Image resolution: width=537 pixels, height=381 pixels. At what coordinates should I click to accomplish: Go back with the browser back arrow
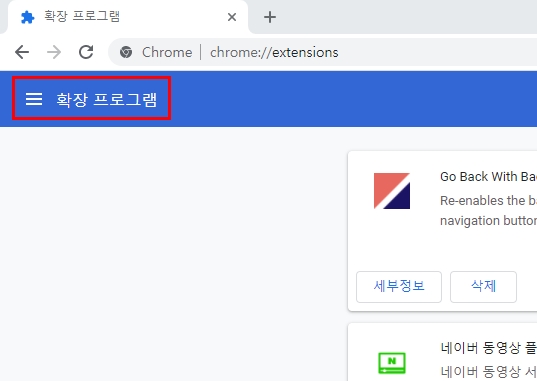pos(22,52)
